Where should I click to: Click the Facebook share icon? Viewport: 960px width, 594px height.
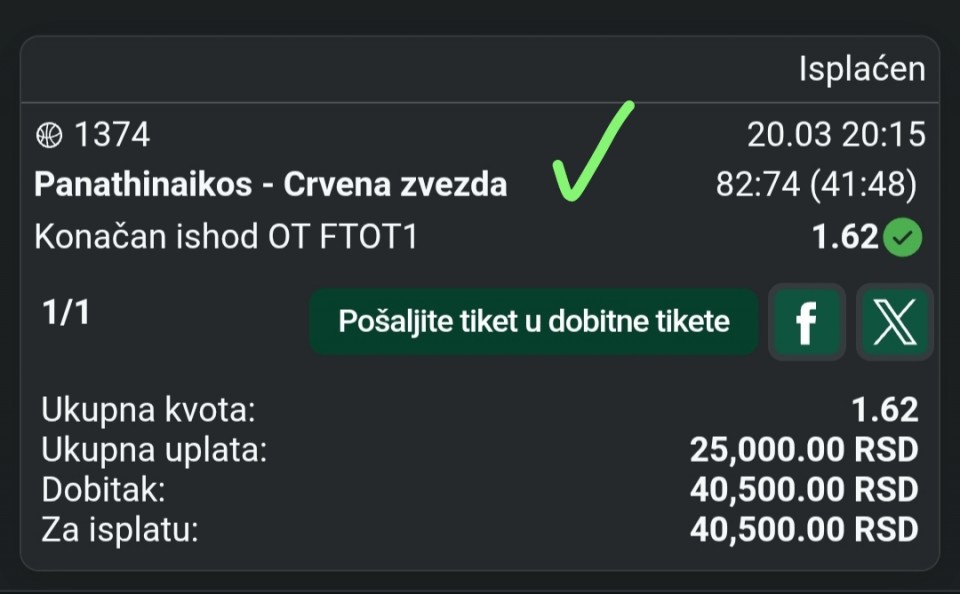(x=806, y=322)
